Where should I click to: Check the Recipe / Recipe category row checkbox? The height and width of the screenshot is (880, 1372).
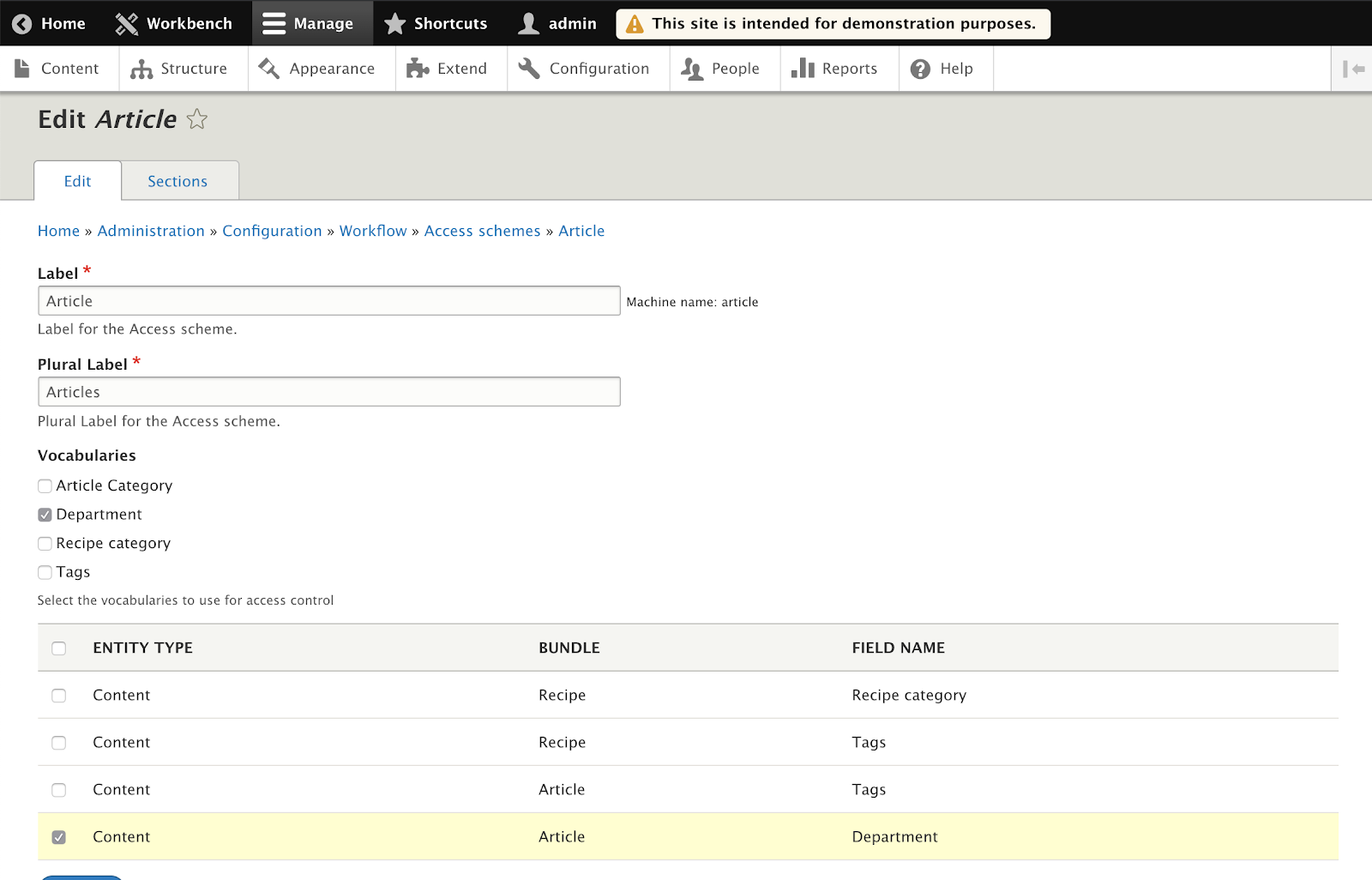58,696
